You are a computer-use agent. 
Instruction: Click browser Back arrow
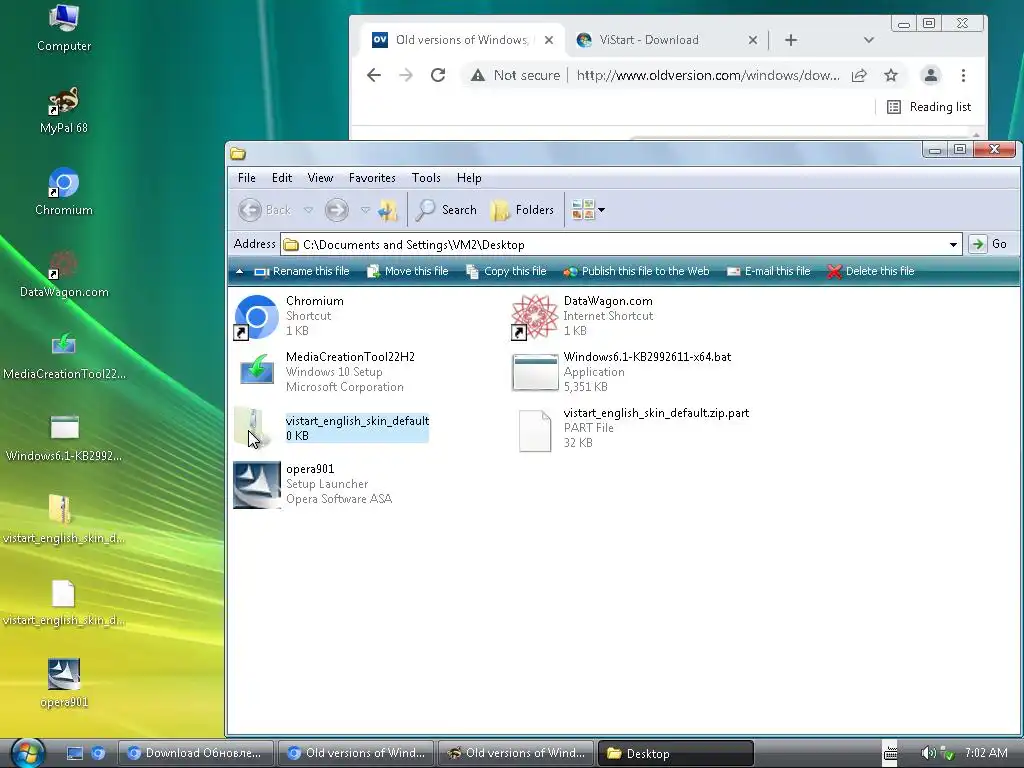click(374, 75)
